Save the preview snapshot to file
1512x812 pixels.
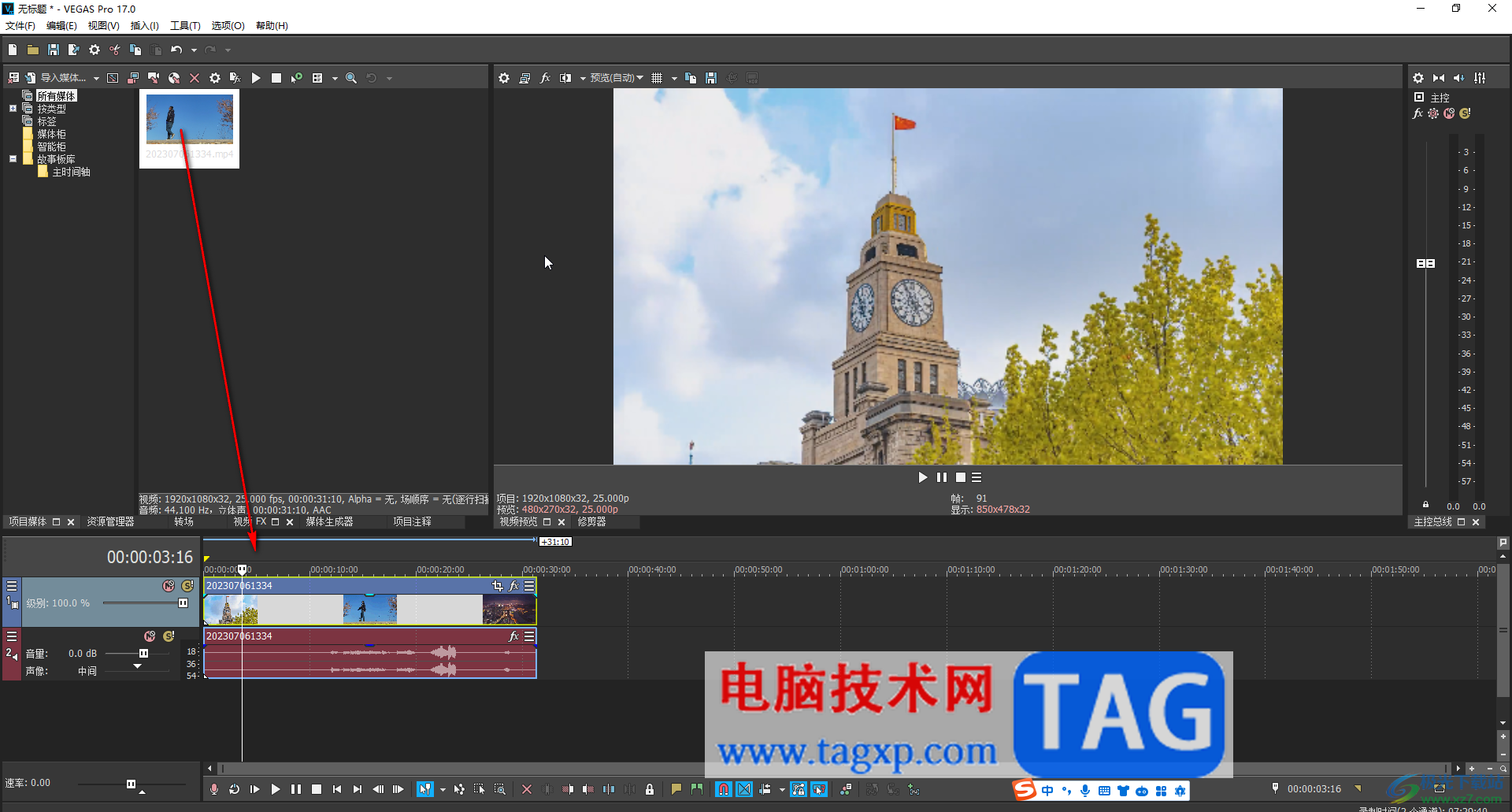click(711, 78)
